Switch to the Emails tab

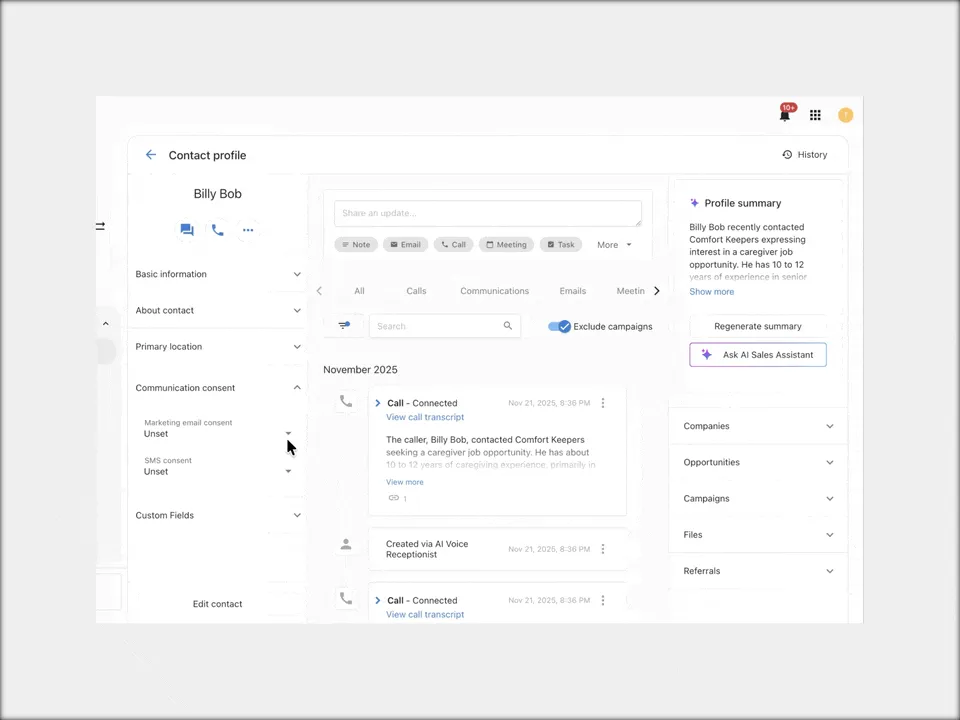[572, 291]
